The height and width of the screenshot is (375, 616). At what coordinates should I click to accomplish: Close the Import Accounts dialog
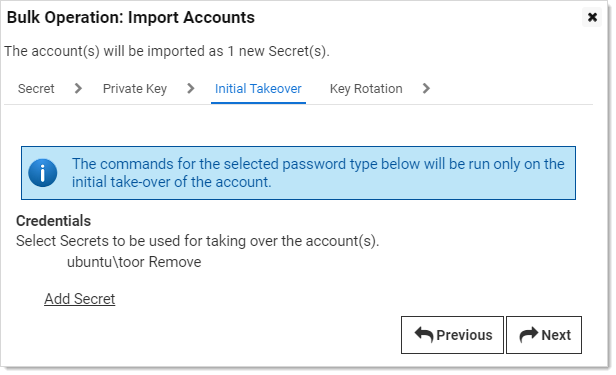click(x=592, y=17)
